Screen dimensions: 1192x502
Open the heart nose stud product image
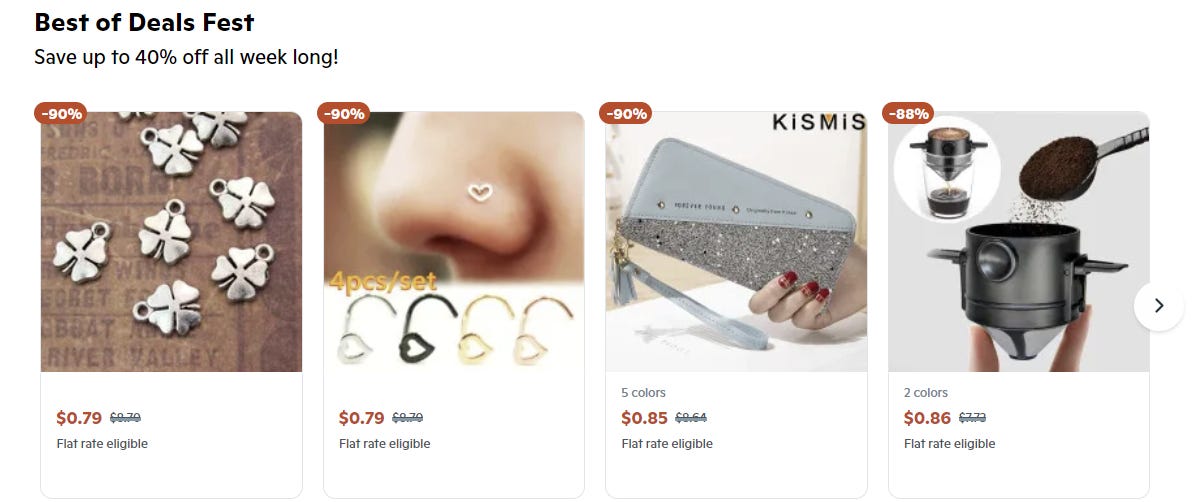click(454, 242)
